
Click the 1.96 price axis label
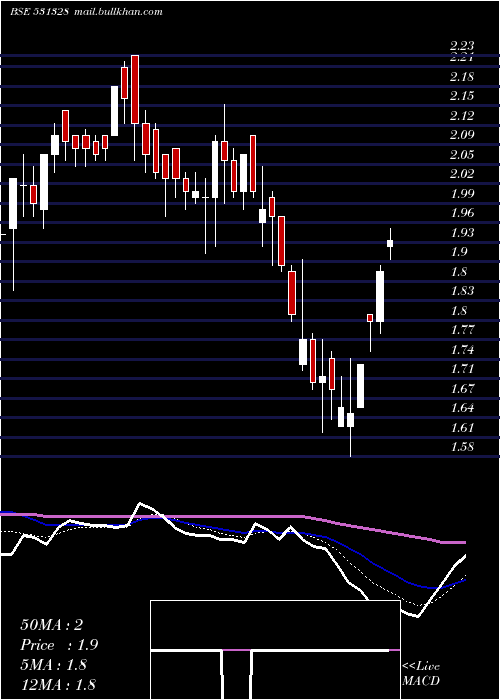coord(462,212)
